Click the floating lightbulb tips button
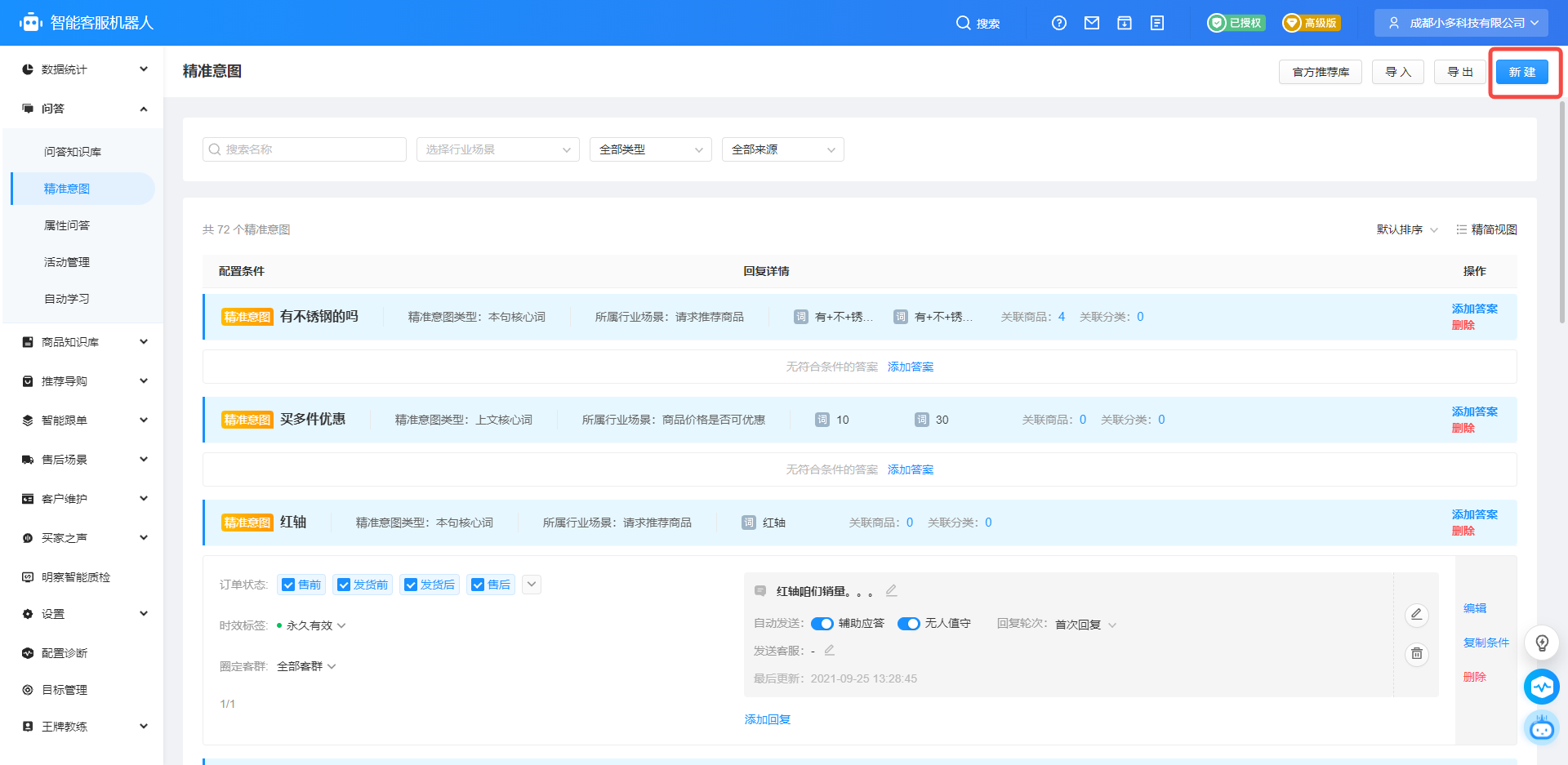This screenshot has height=765, width=1568. click(x=1542, y=643)
